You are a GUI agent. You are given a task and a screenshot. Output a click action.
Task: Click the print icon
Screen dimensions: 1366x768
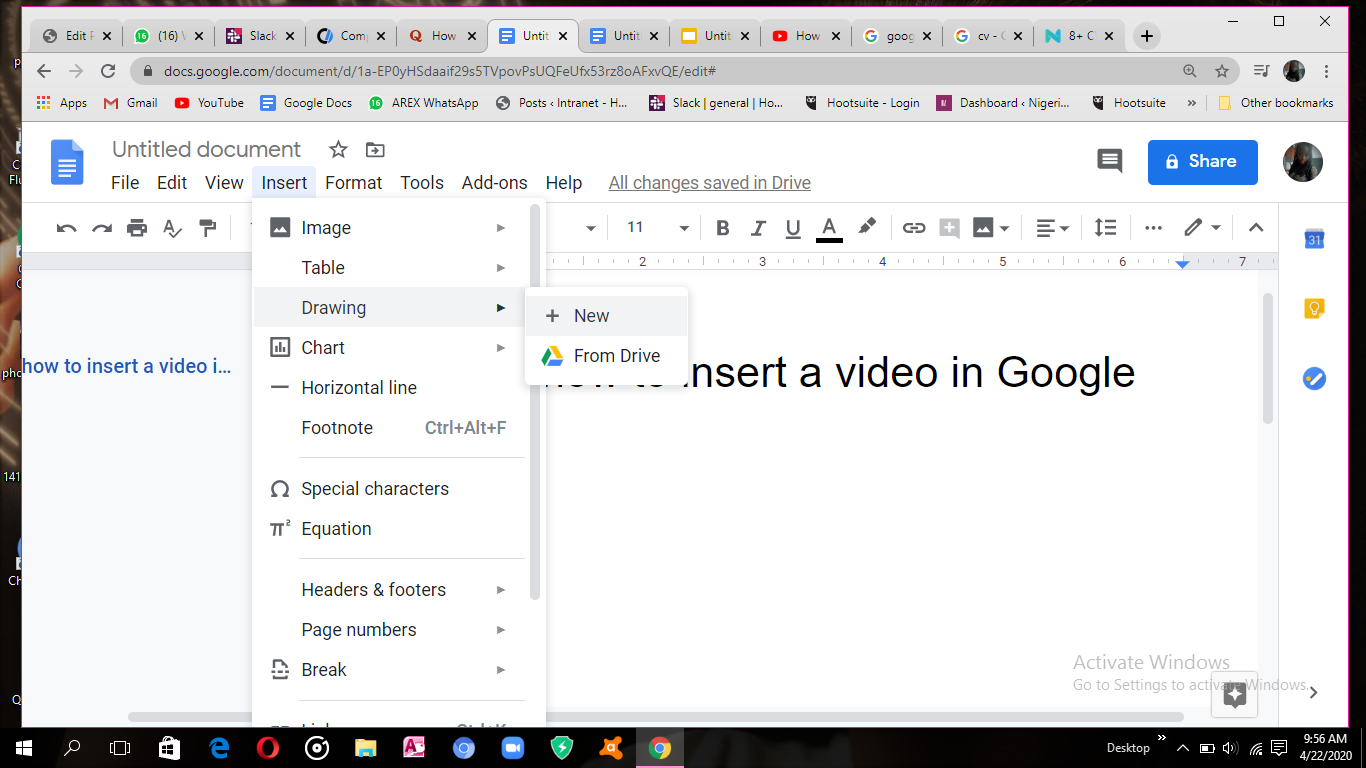(x=137, y=228)
